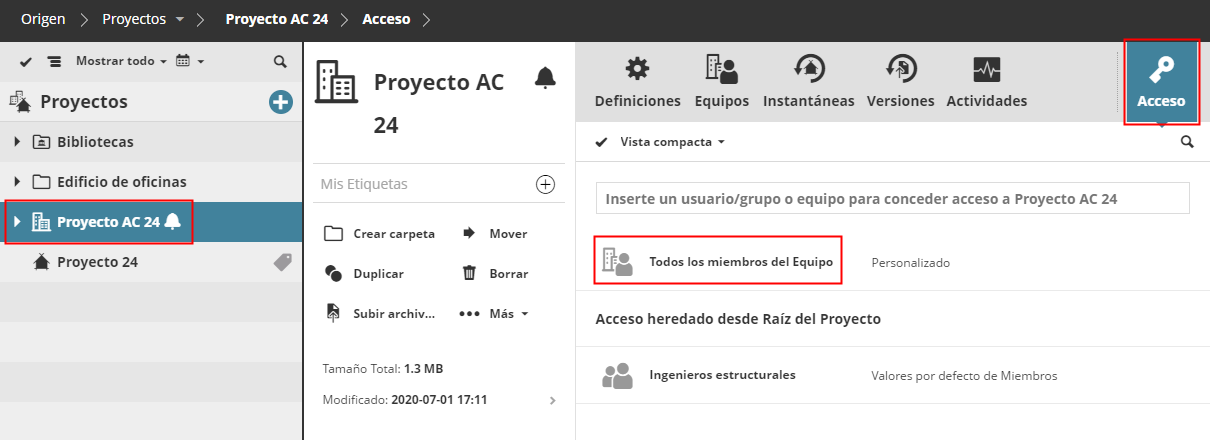Open the Actividades tab
Screen dimensions: 1210x440
tap(986, 82)
